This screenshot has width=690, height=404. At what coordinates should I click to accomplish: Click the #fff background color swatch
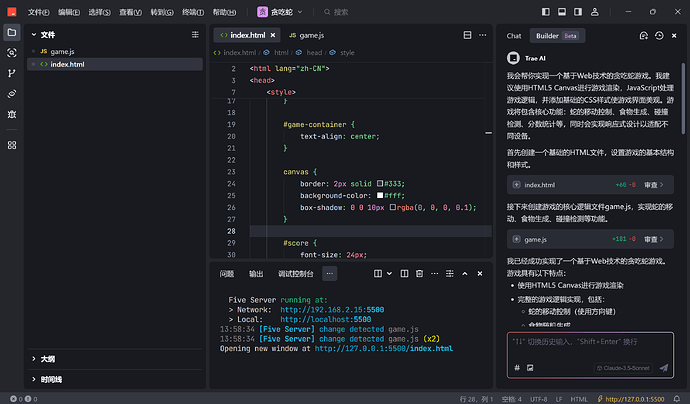[x=380, y=195]
